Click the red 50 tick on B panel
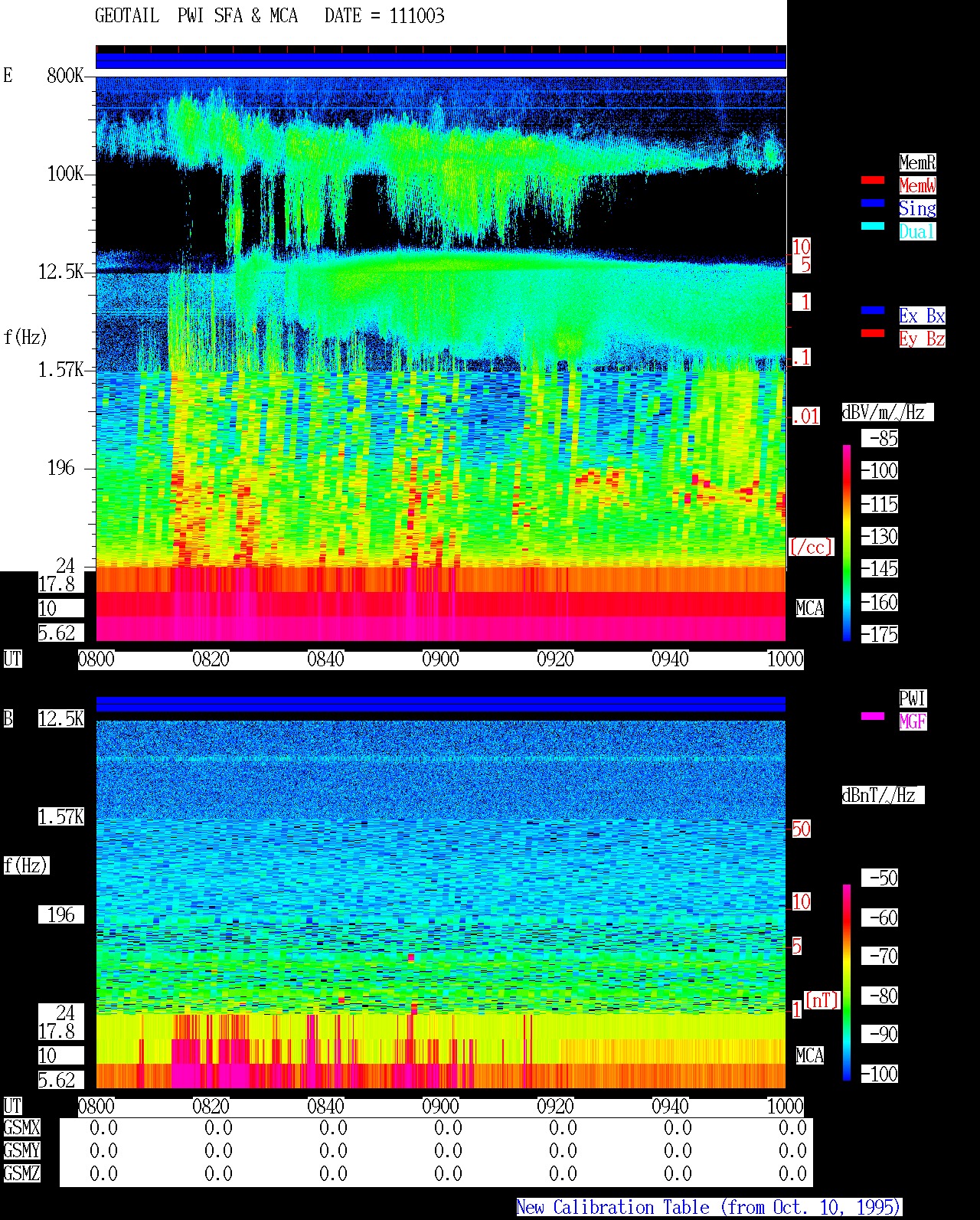The width and height of the screenshot is (980, 1220). click(x=801, y=829)
